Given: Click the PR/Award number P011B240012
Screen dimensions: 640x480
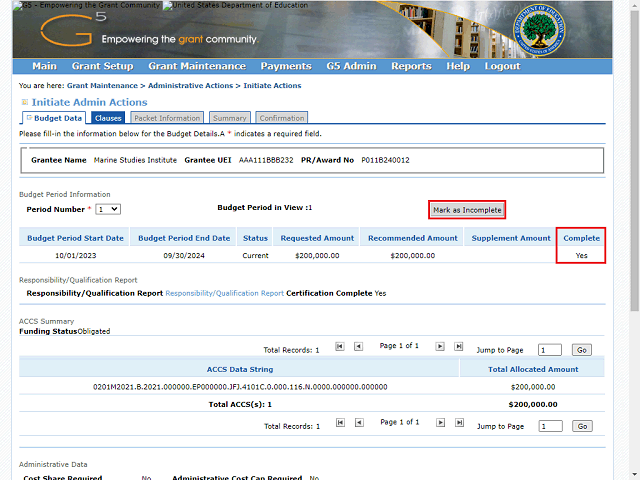Looking at the screenshot, I should (385, 160).
